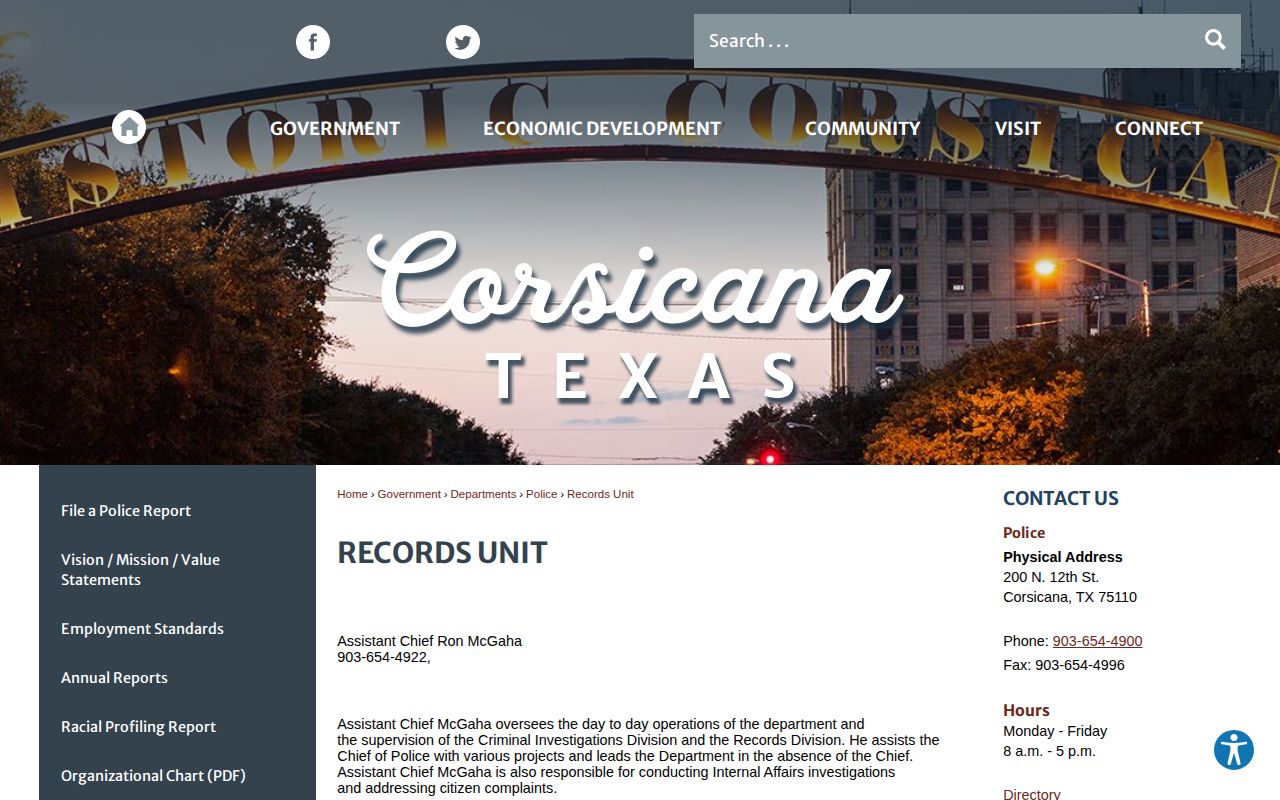Click the Records Unit page heading
The width and height of the screenshot is (1280, 800).
click(442, 552)
